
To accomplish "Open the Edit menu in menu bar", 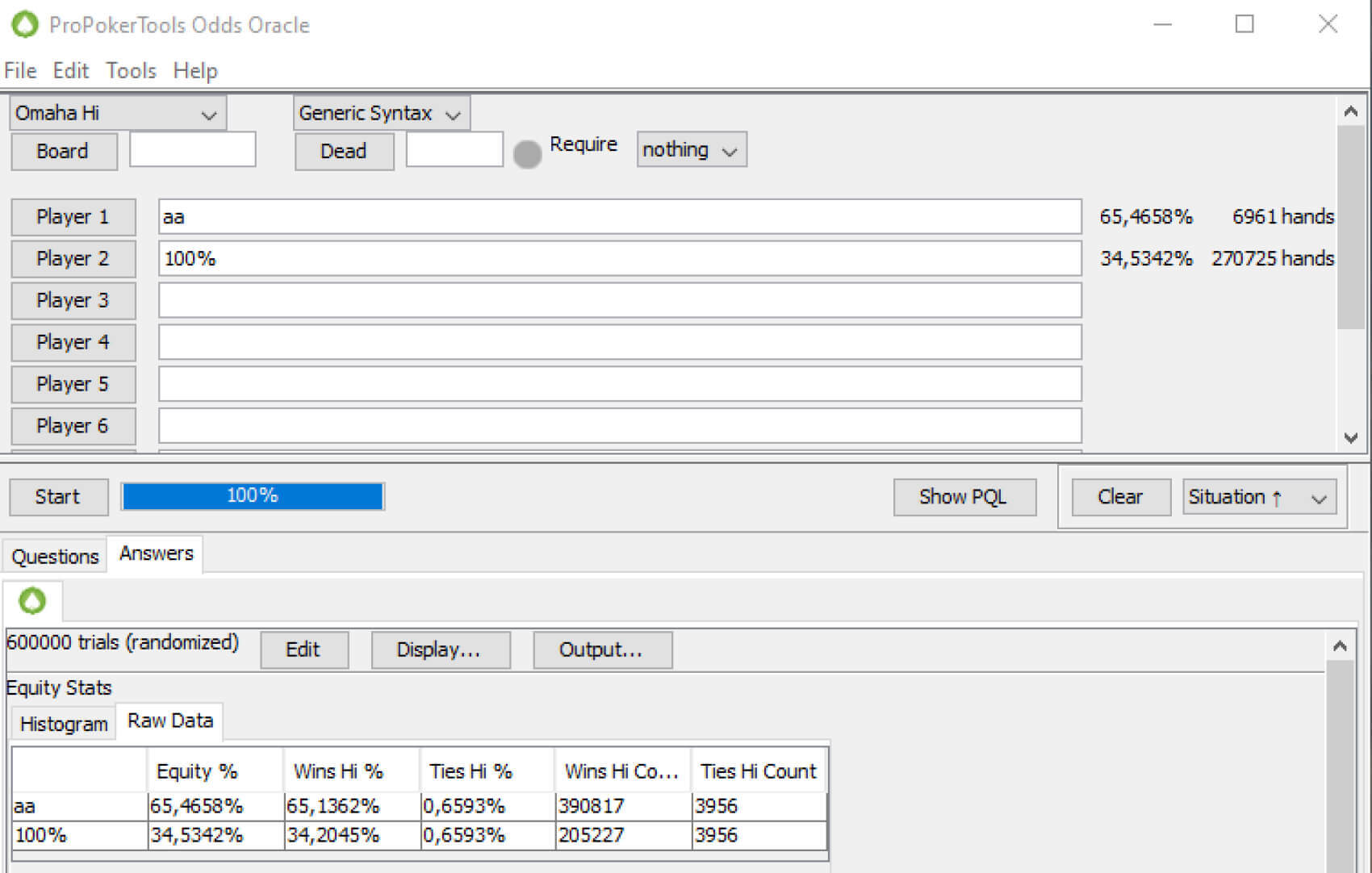I will click(x=70, y=71).
